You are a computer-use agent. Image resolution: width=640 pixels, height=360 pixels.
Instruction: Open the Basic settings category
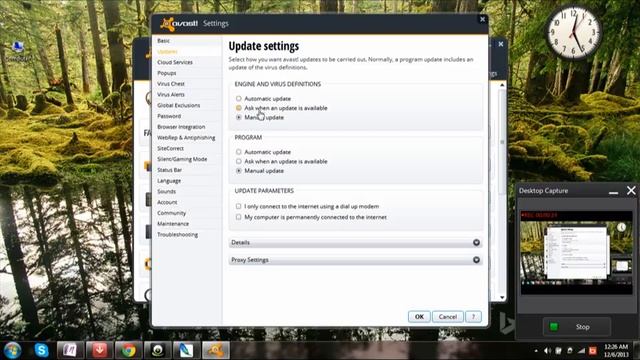pos(164,41)
